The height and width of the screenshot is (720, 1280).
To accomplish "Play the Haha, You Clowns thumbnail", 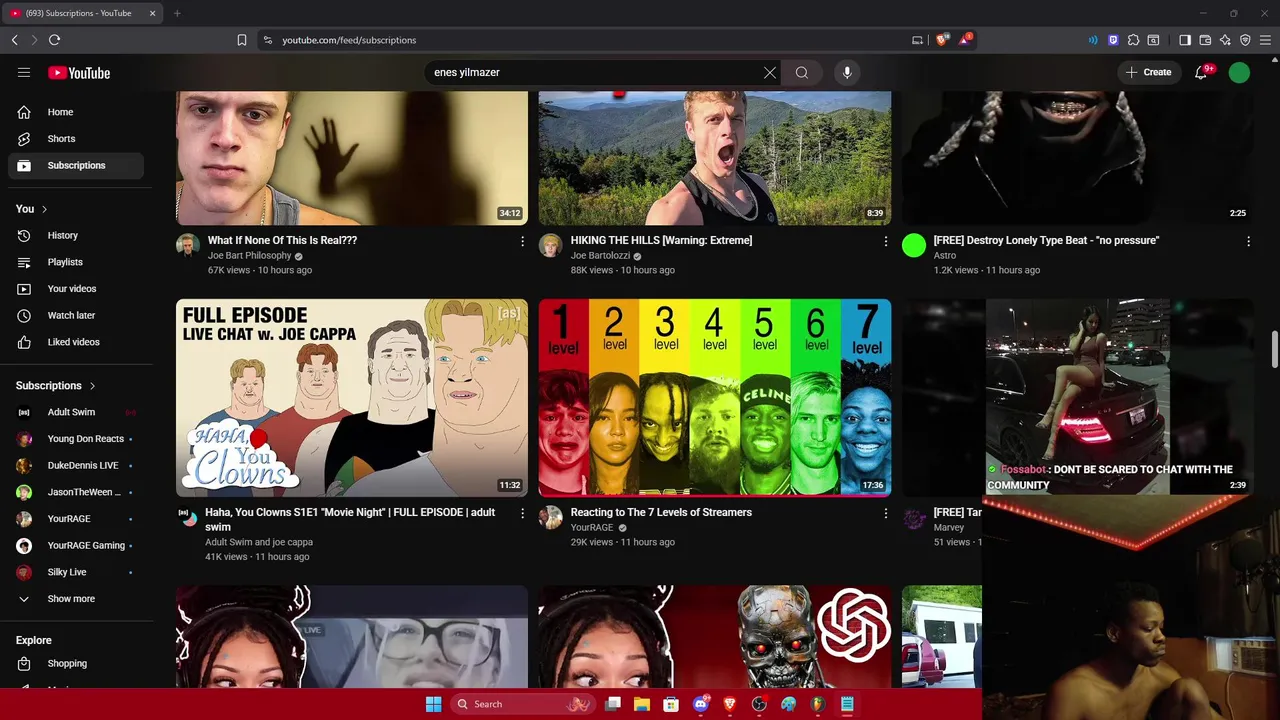I will pos(352,398).
